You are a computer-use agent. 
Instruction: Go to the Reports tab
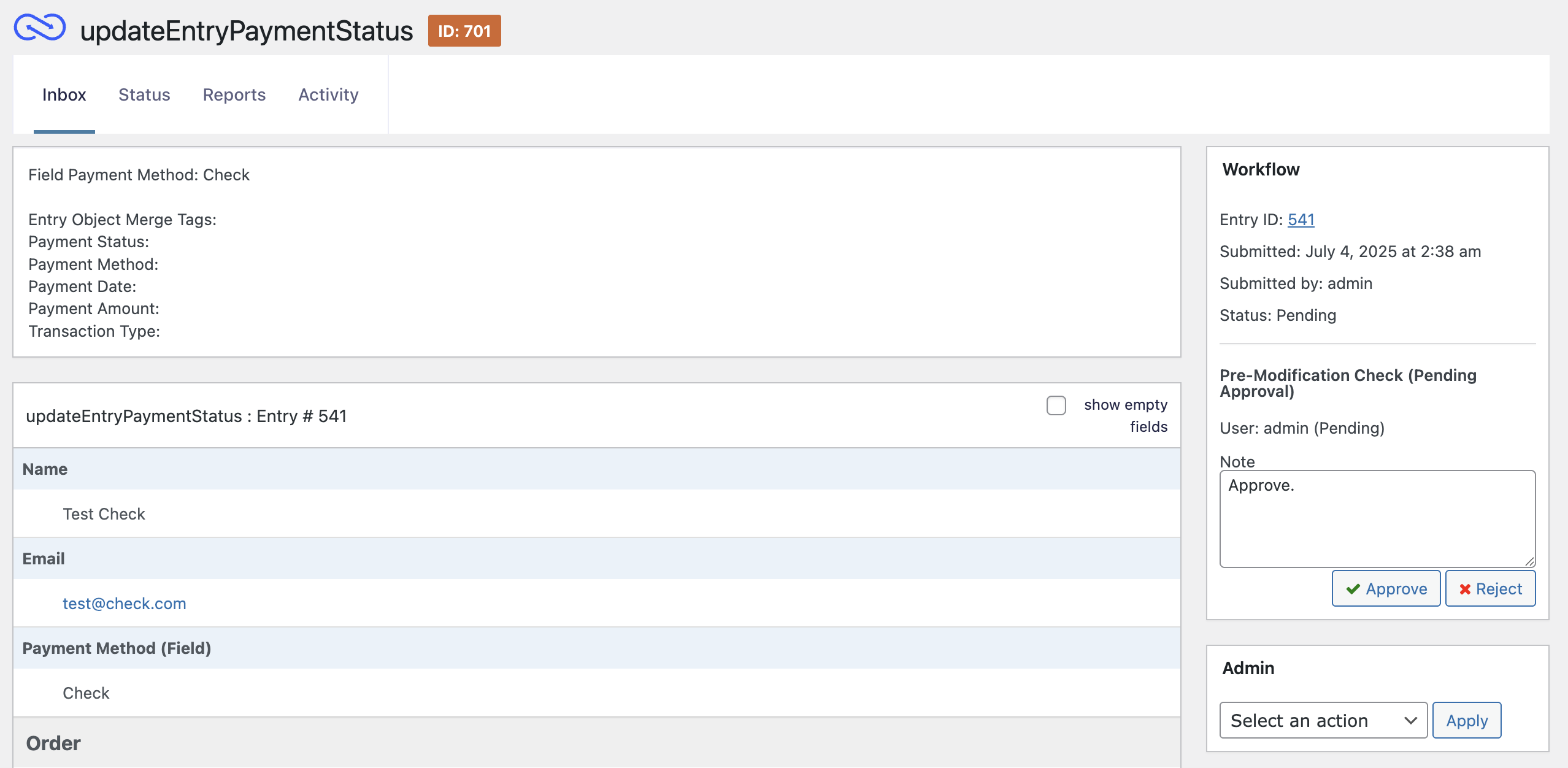pyautogui.click(x=234, y=94)
